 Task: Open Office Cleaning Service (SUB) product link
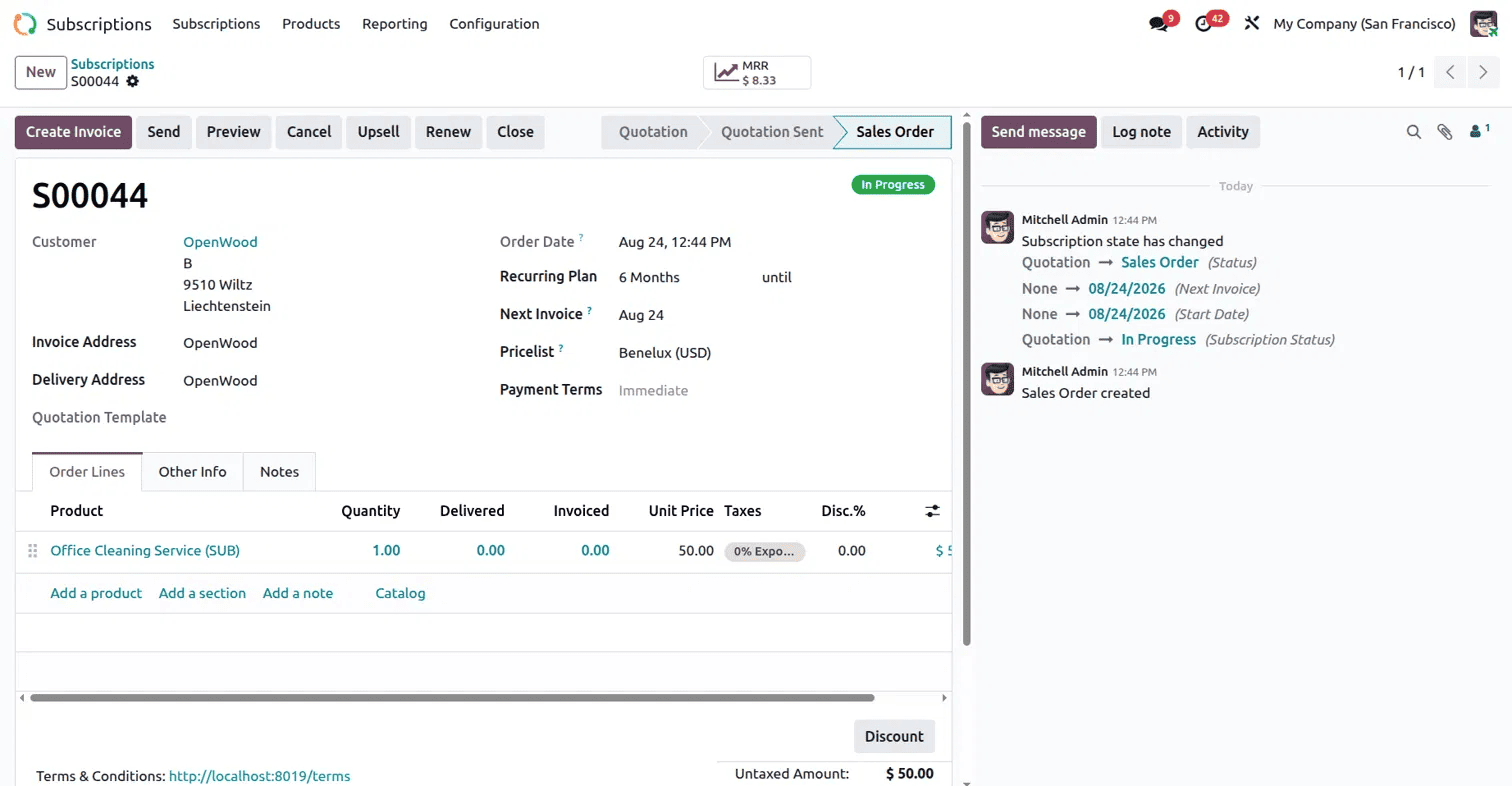point(145,551)
